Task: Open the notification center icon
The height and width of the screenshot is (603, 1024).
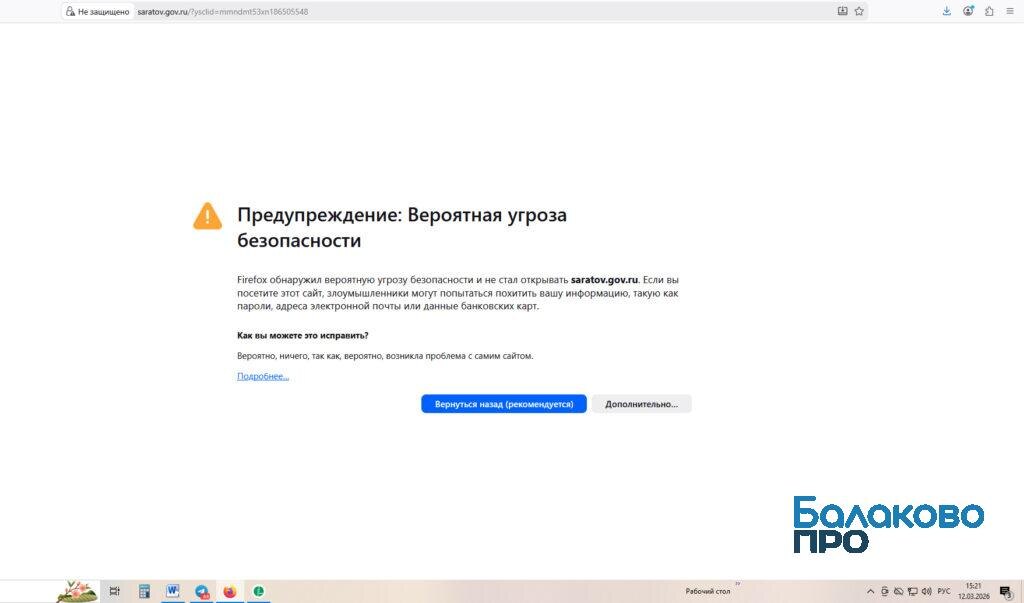Action: tap(1006, 592)
